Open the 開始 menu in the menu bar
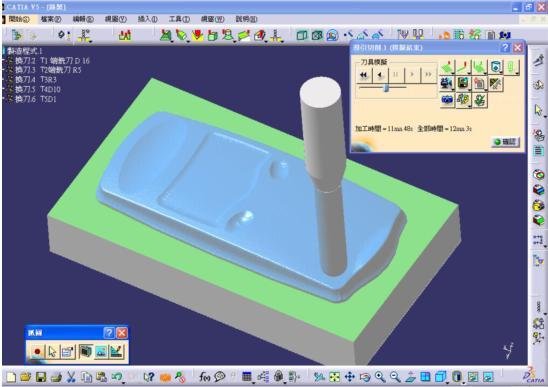The height and width of the screenshot is (387, 548). tap(19, 19)
